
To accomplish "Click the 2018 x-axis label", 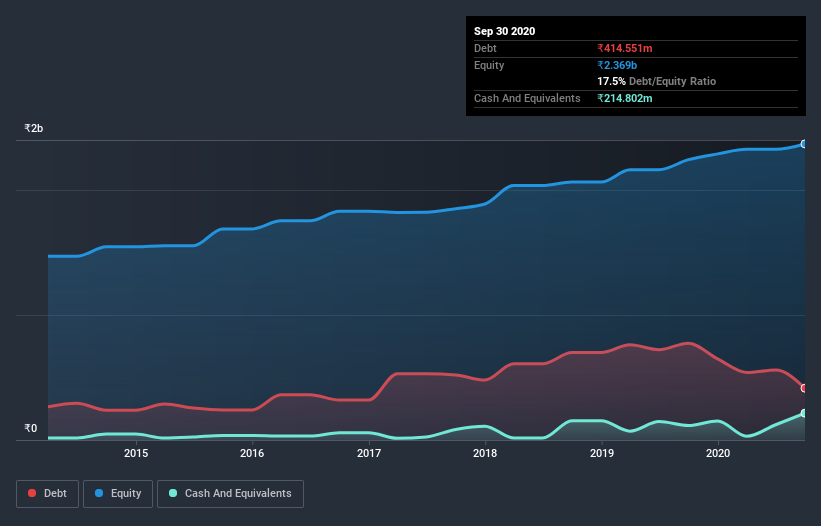I will pos(485,453).
